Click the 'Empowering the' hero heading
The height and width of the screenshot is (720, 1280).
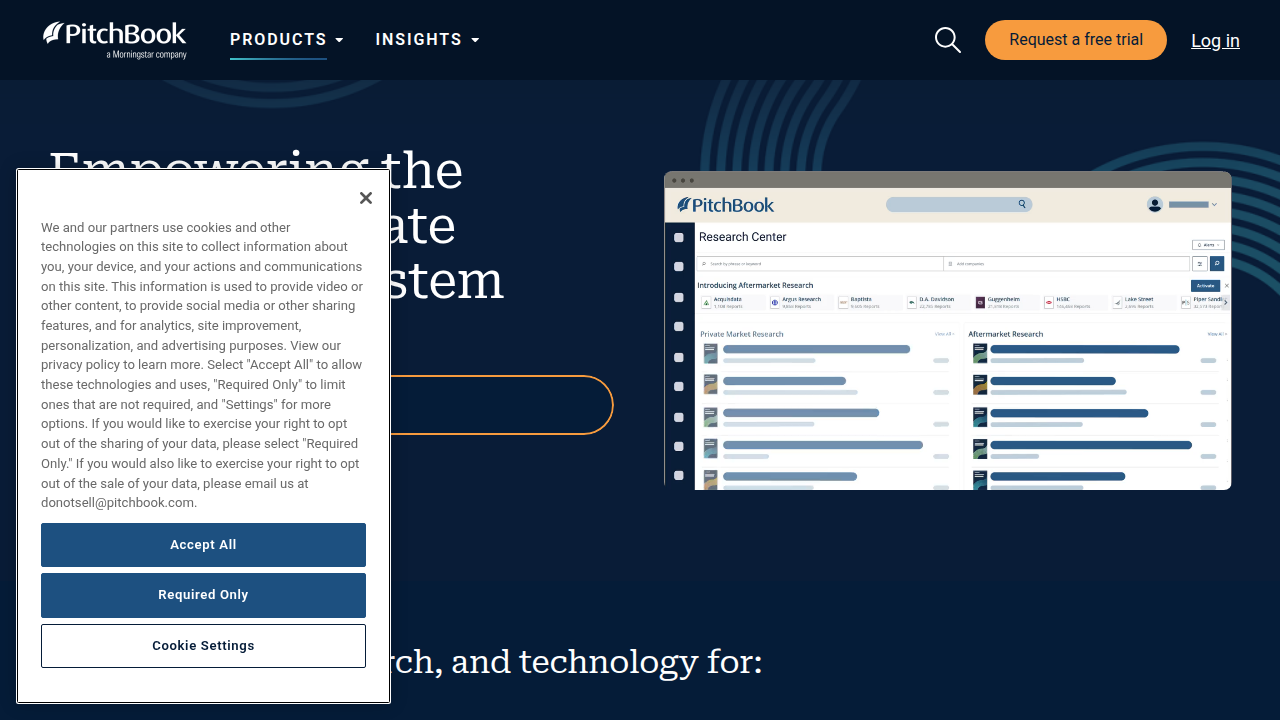point(256,170)
